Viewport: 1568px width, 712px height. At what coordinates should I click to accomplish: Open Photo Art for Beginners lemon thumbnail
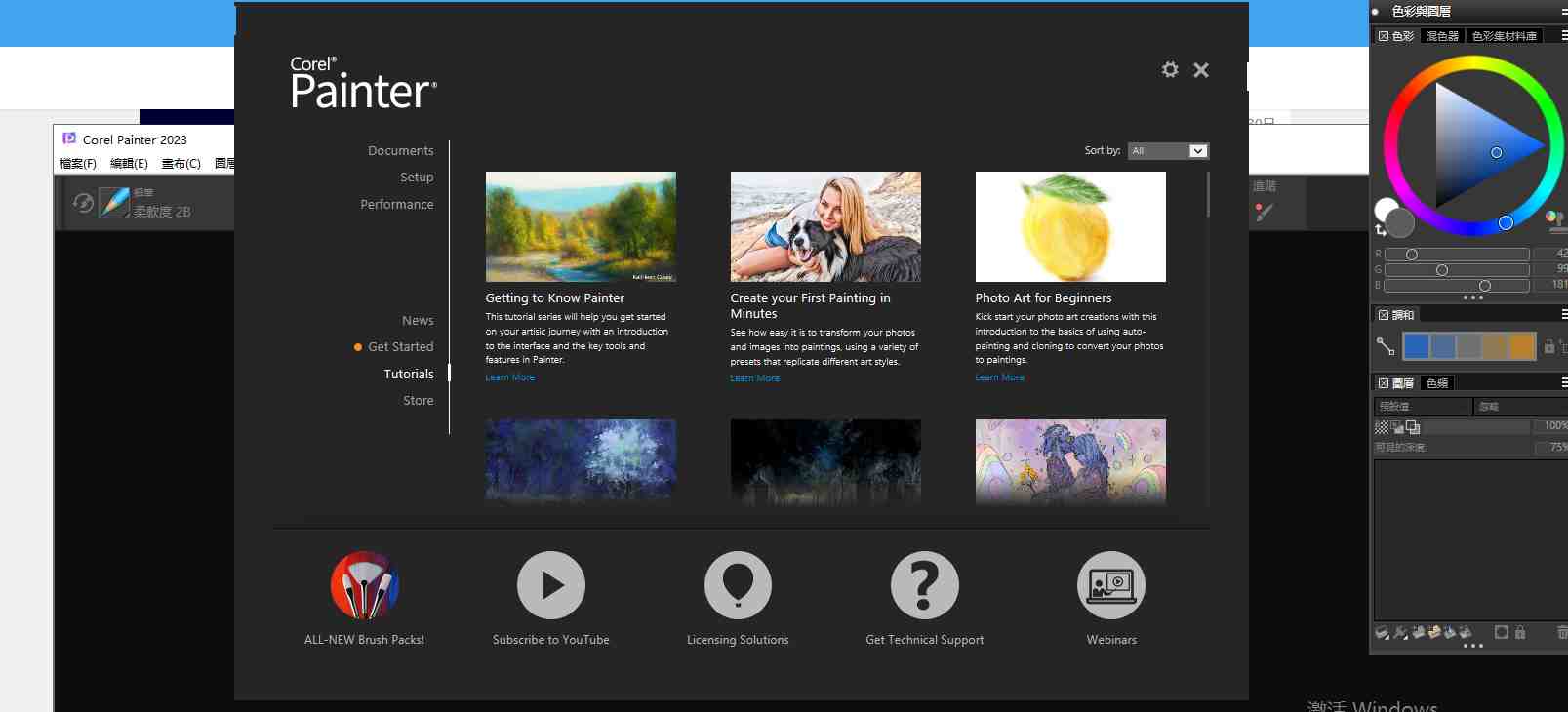(x=1070, y=226)
